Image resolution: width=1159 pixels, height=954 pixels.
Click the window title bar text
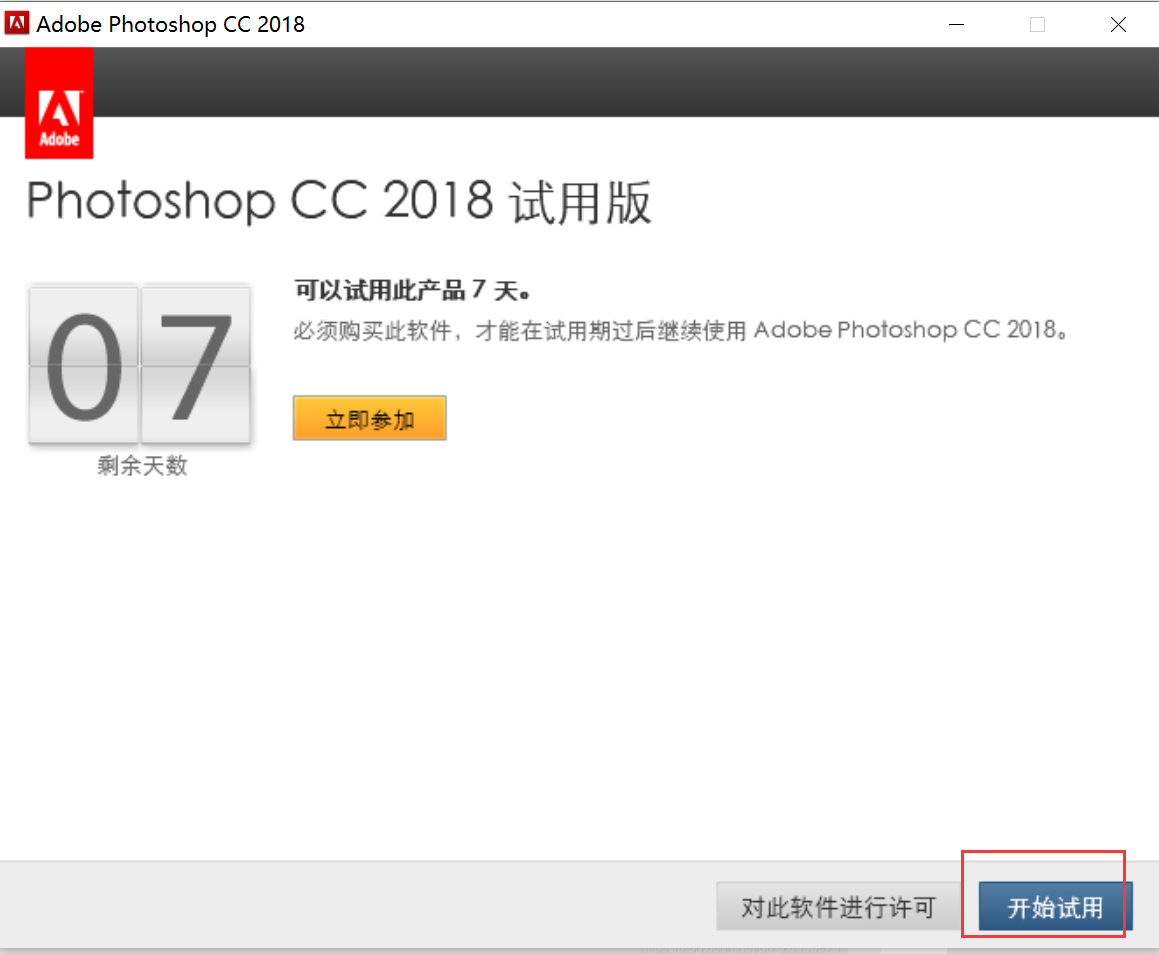point(170,24)
